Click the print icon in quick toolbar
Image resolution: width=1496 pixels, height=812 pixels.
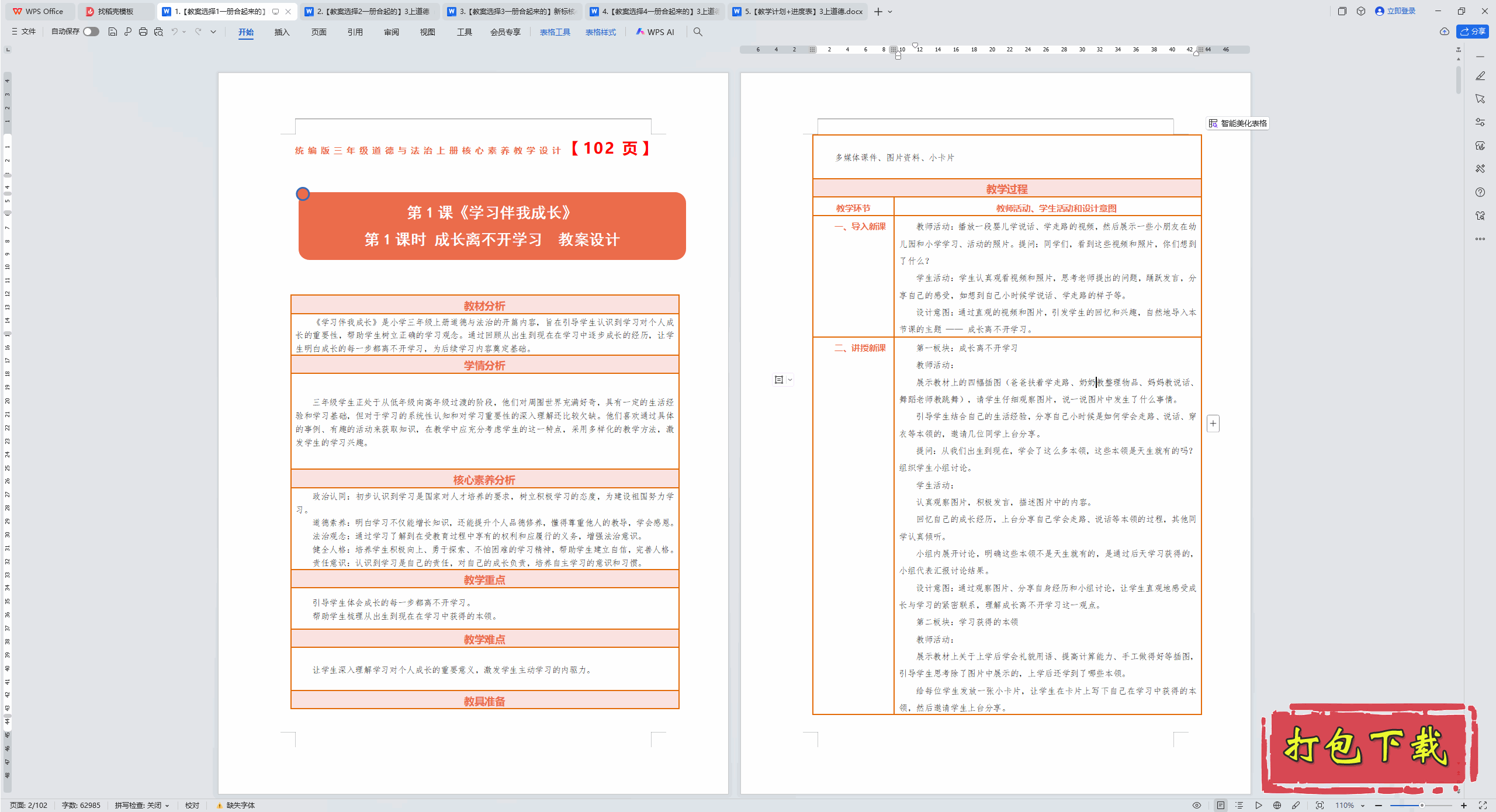(x=143, y=32)
